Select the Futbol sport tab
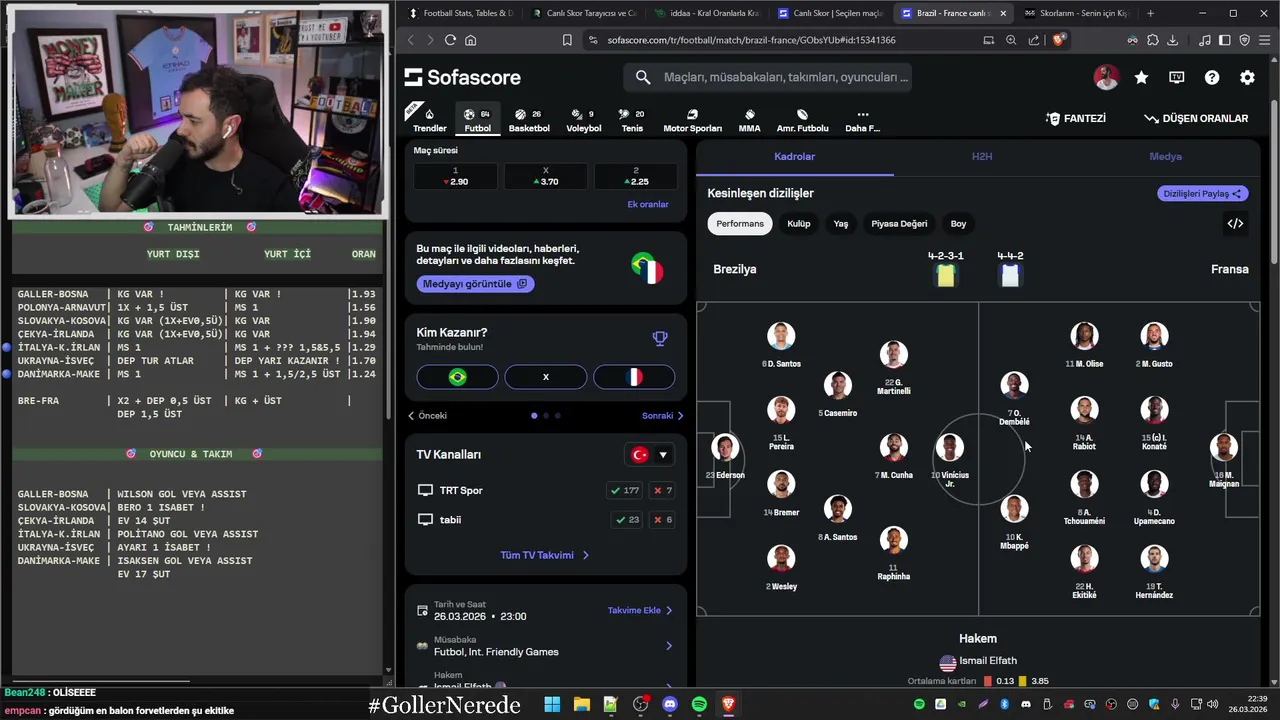The image size is (1280, 720). click(478, 120)
